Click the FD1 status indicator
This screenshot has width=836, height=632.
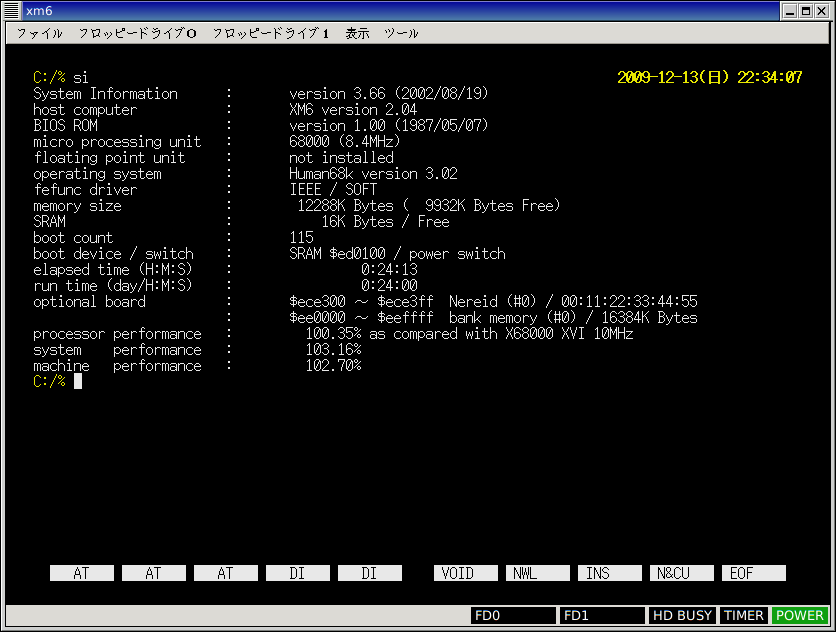pyautogui.click(x=602, y=615)
